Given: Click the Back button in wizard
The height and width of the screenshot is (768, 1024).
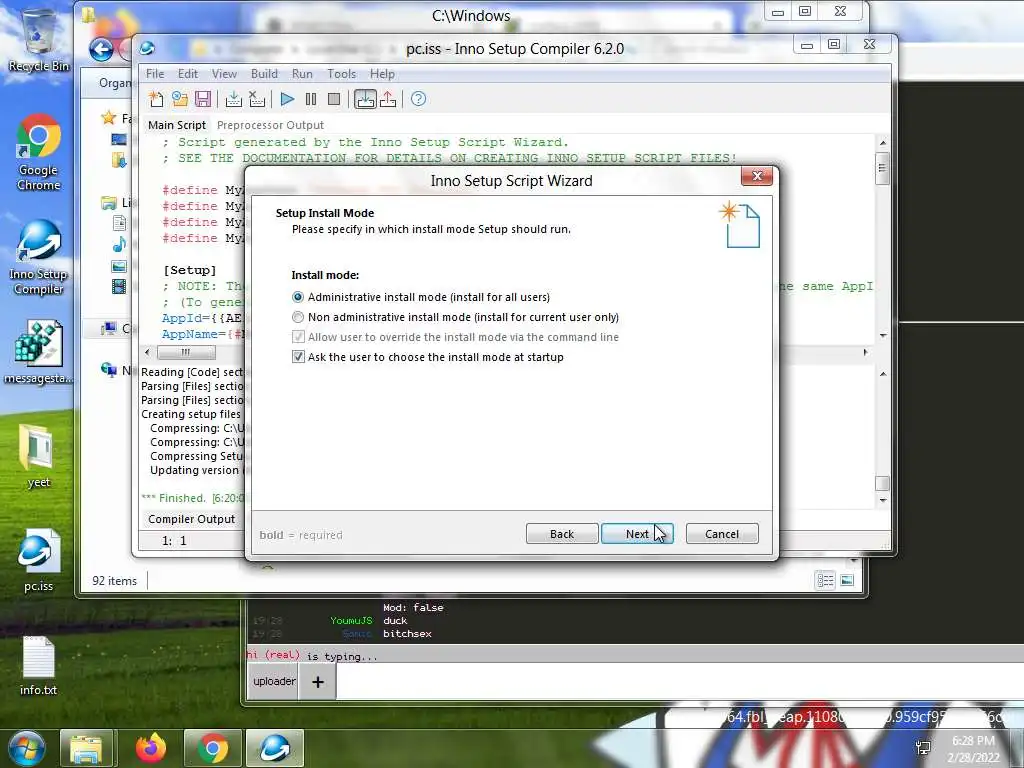Looking at the screenshot, I should pyautogui.click(x=562, y=534).
